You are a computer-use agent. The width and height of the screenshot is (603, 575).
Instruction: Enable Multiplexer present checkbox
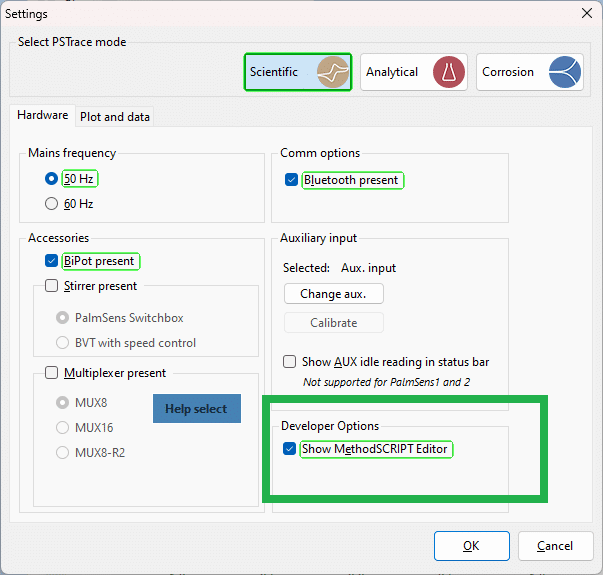[x=51, y=373]
